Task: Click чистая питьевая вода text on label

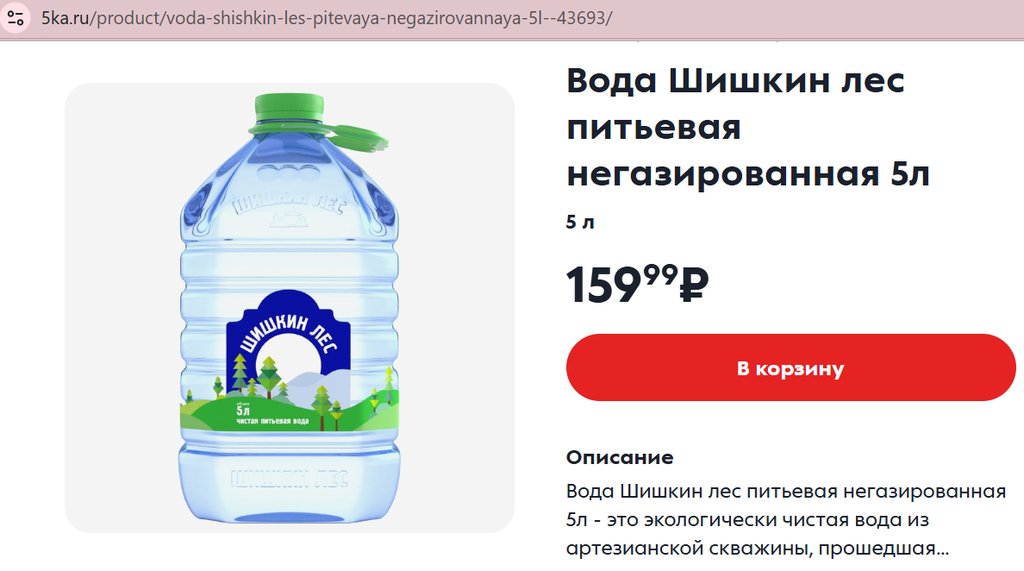Action: click(272, 421)
